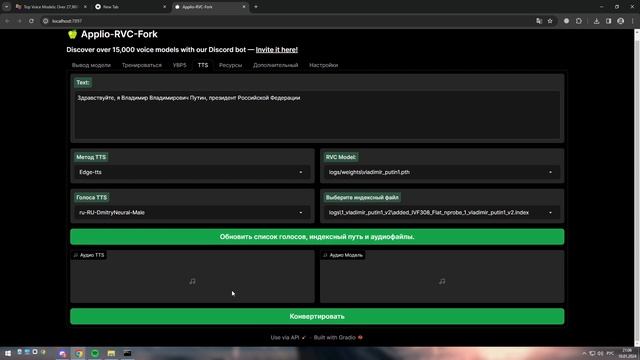Open Тренироваться tab

(142, 65)
